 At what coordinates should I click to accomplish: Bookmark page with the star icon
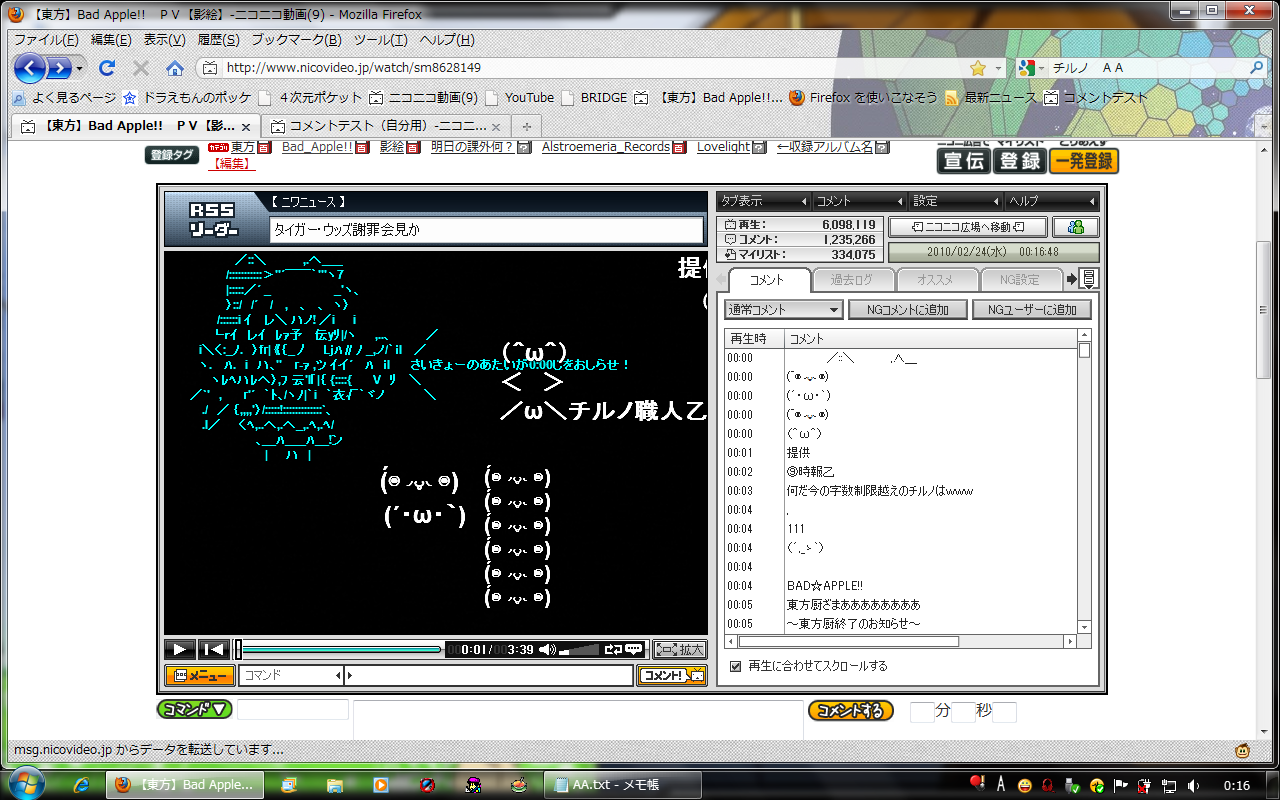pos(978,68)
